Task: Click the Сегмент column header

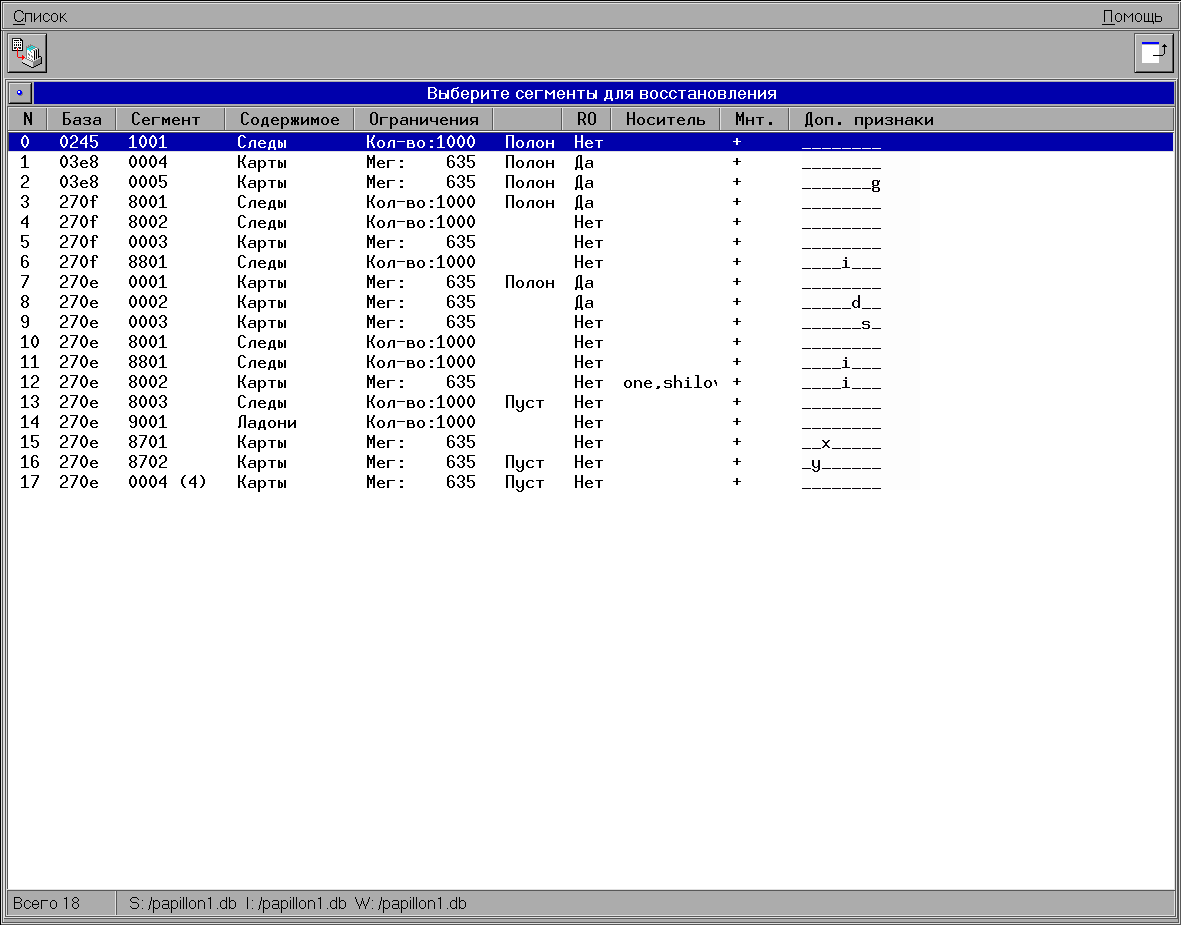Action: (x=170, y=119)
